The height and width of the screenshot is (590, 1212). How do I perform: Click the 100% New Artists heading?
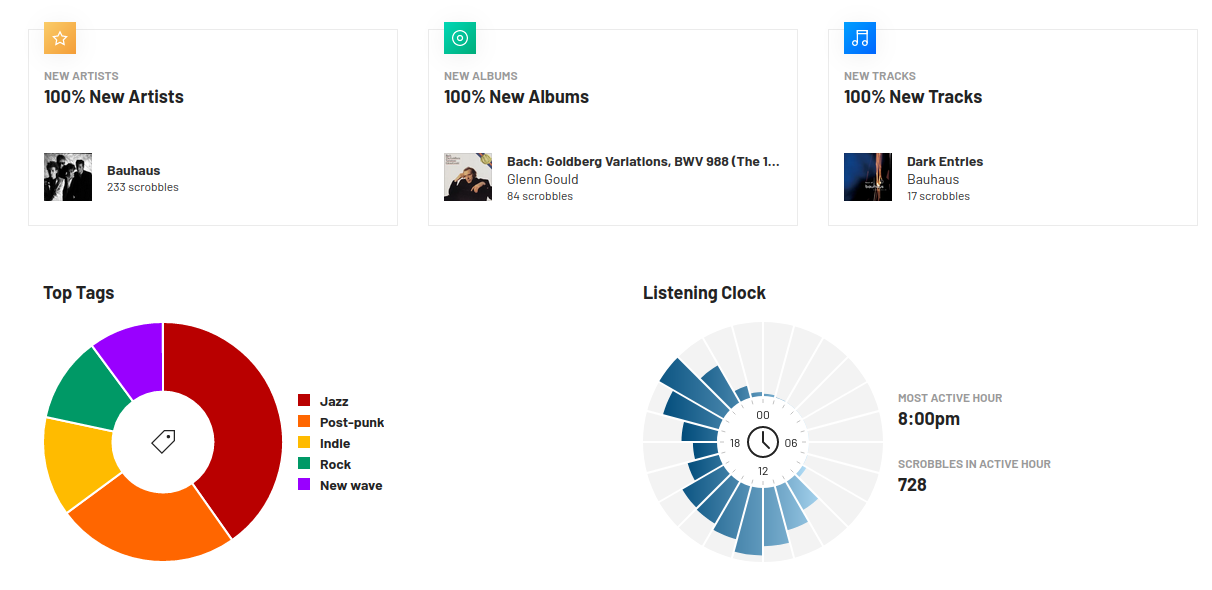pos(114,97)
